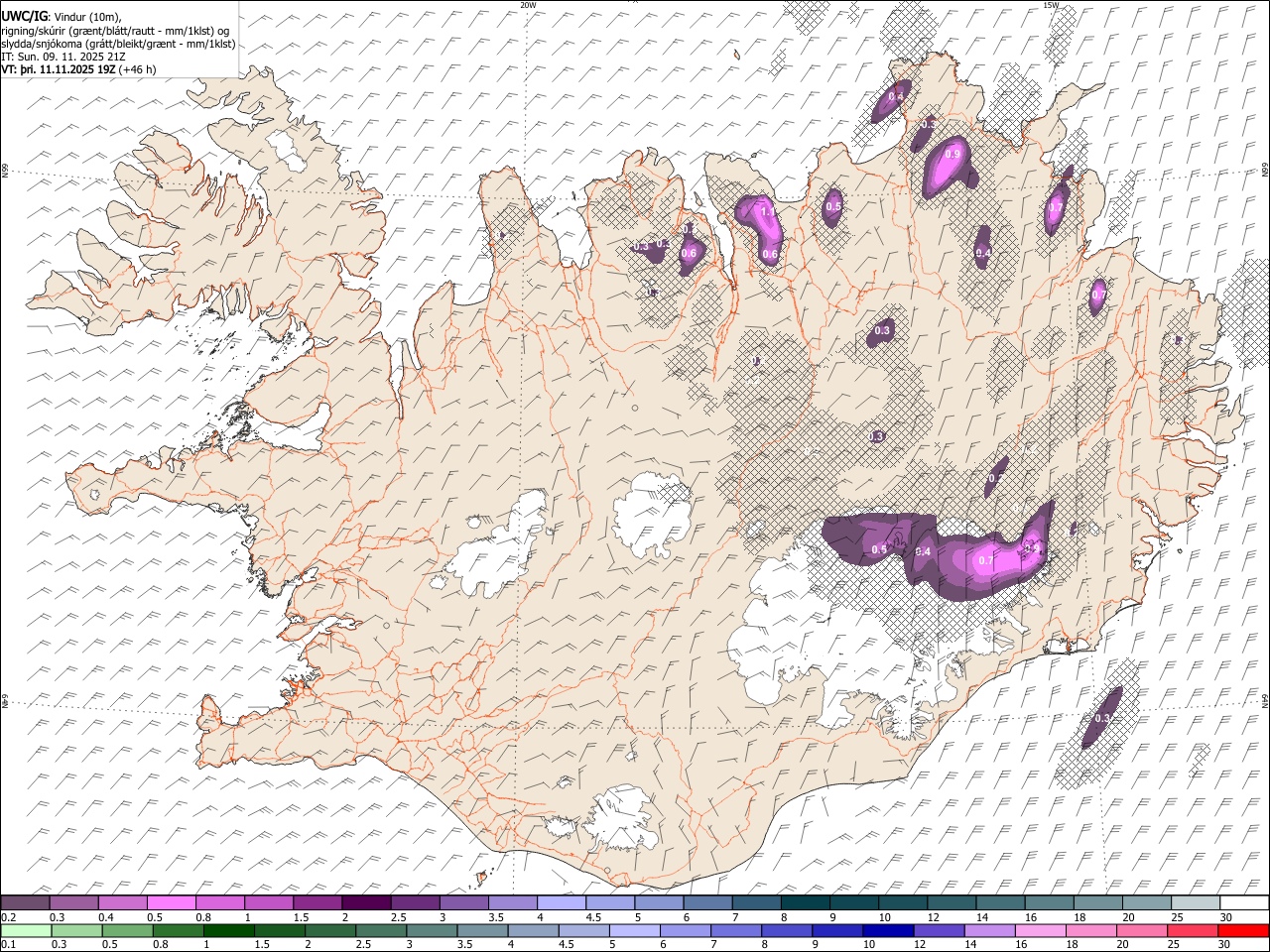The width and height of the screenshot is (1270, 952).
Task: Pick the lower-scale deep blue swatch starting at 10
Action: 887,930
